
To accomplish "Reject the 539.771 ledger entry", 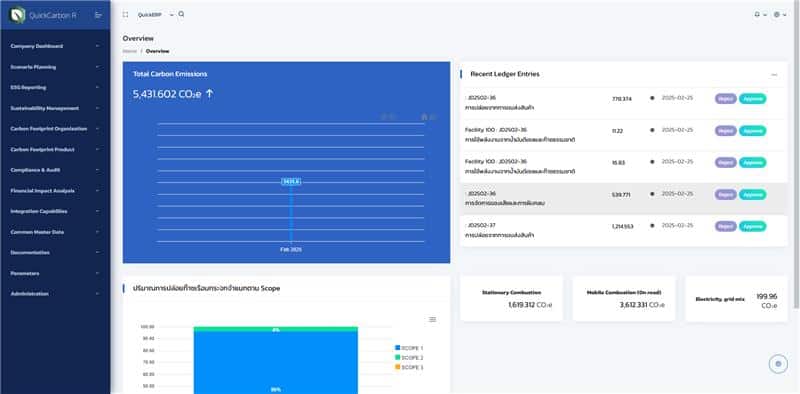I will (725, 194).
